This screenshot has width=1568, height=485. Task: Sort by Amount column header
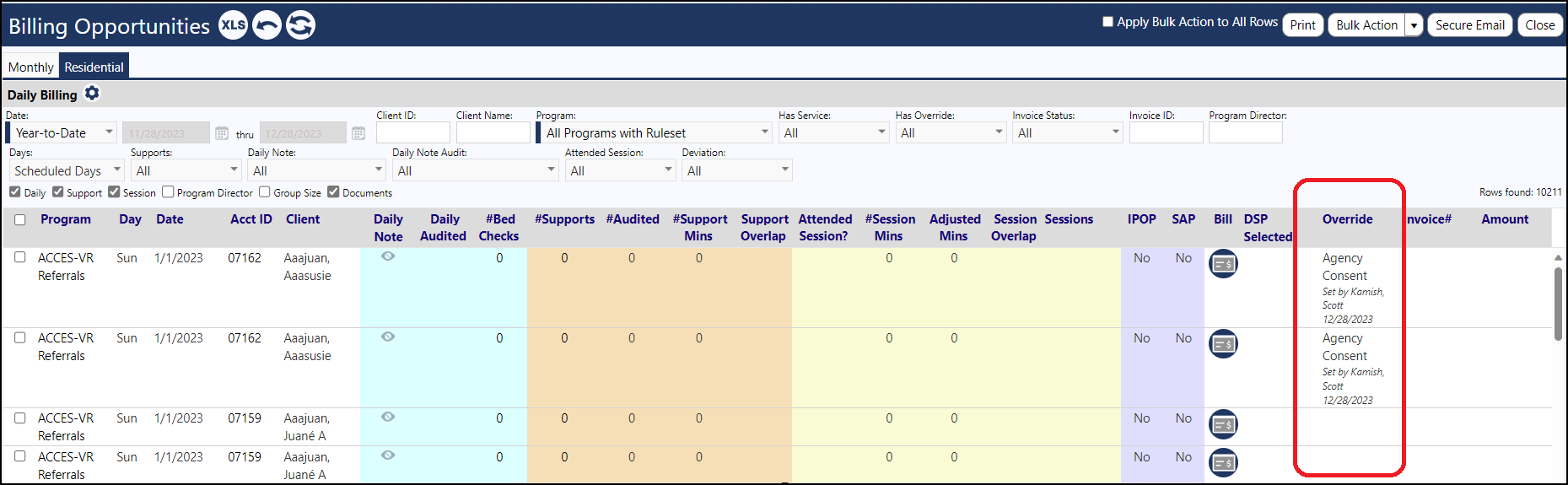tap(1505, 219)
